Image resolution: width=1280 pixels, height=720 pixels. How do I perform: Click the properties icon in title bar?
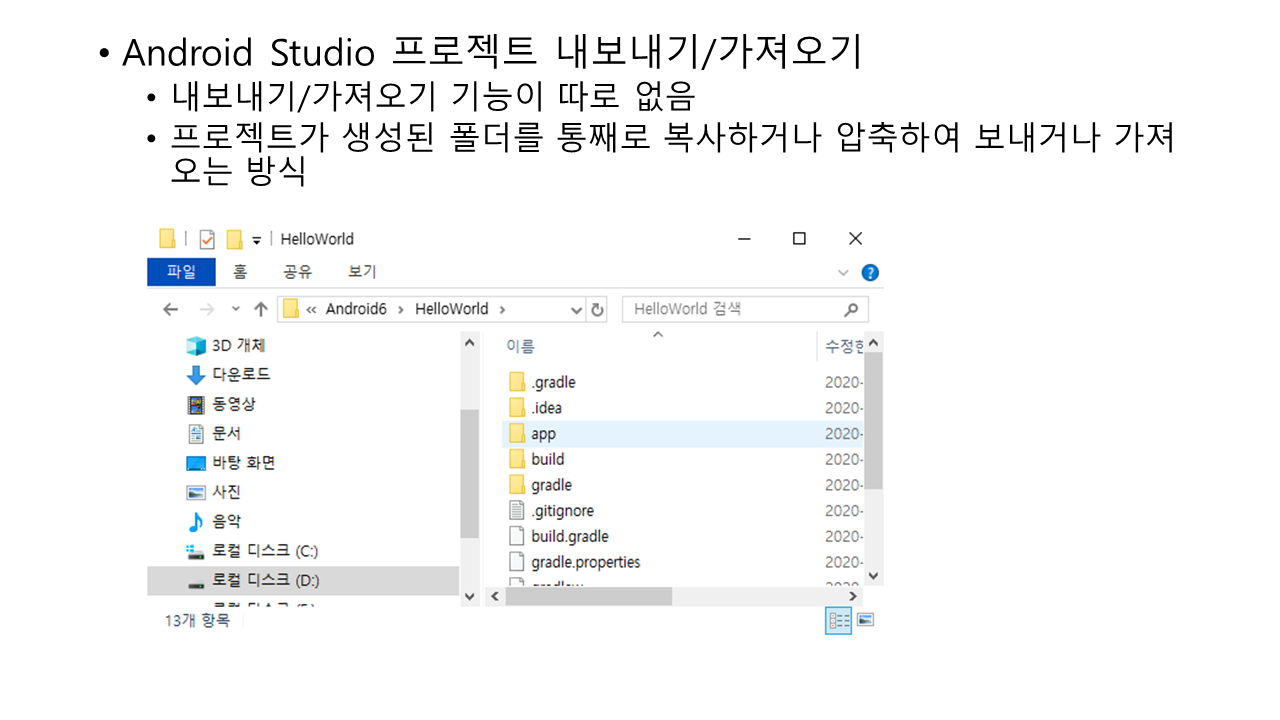[x=207, y=239]
